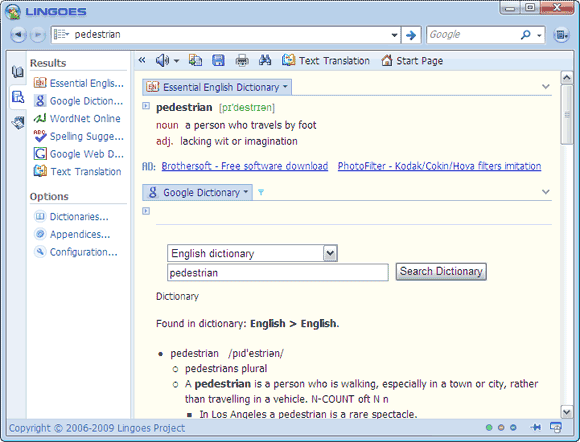580x442 pixels.
Task: Click the Text Translation toolbar button
Action: click(x=326, y=60)
